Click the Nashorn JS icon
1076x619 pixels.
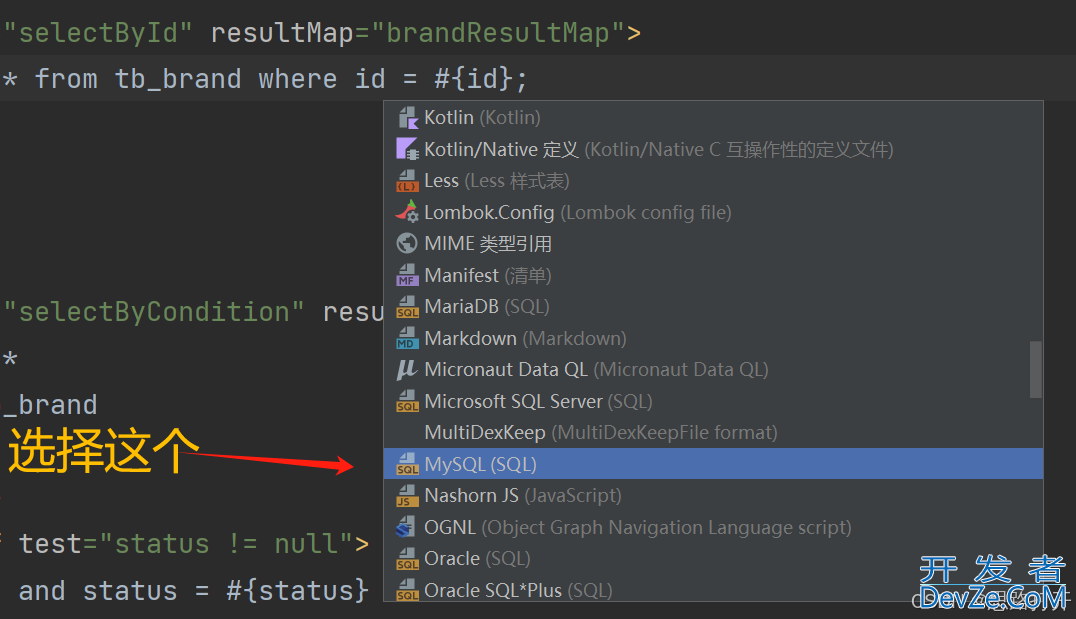click(x=408, y=495)
